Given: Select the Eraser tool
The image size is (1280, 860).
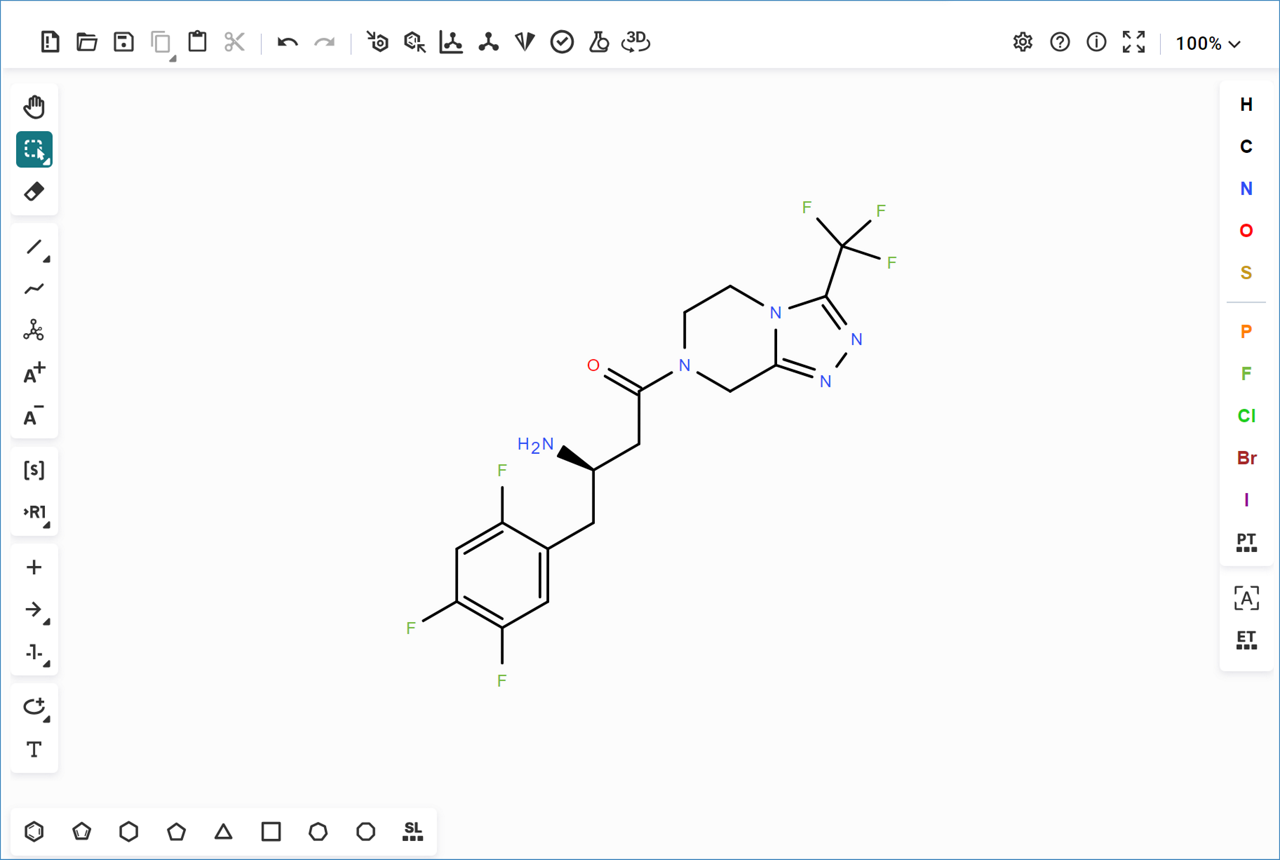Looking at the screenshot, I should [x=34, y=191].
